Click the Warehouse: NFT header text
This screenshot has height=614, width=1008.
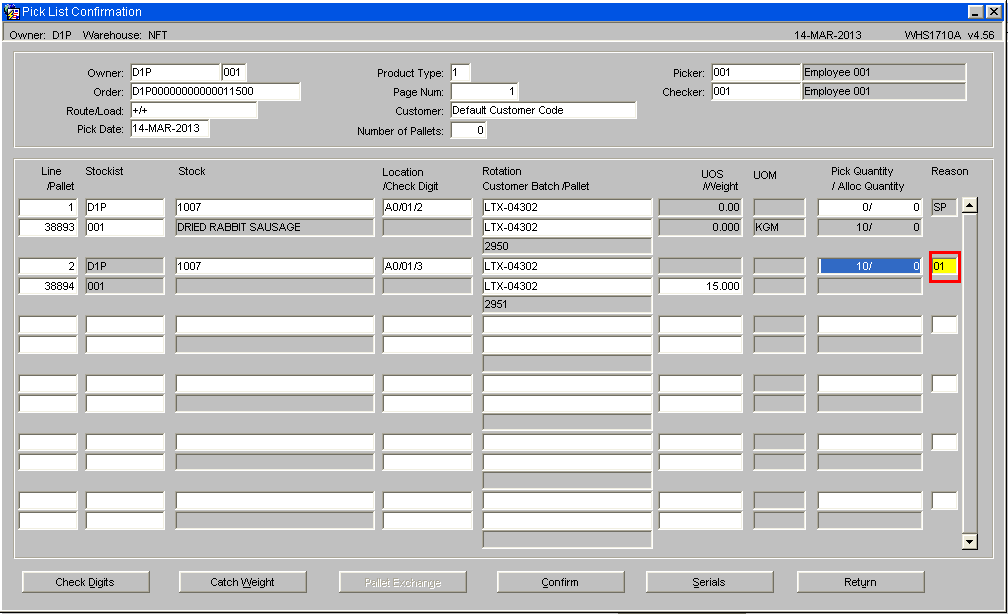coord(125,35)
